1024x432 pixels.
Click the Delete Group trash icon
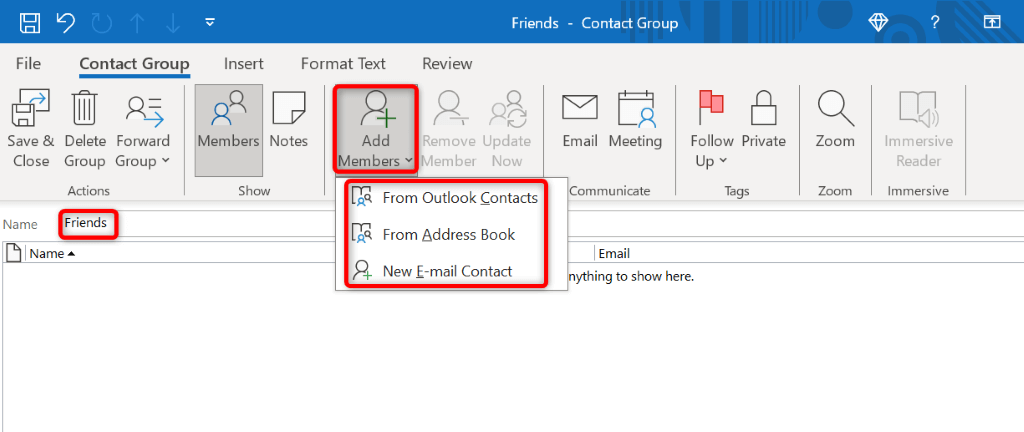coord(85,108)
